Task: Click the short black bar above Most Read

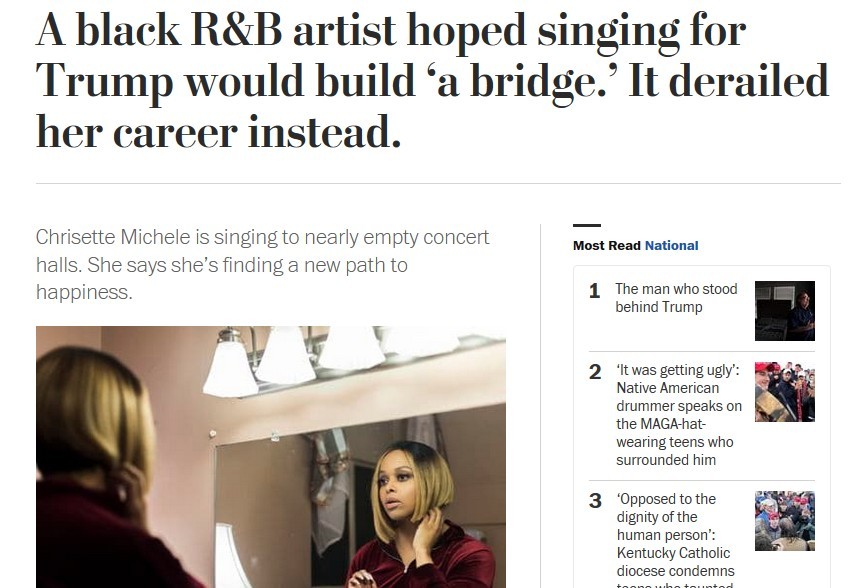Action: coord(587,226)
